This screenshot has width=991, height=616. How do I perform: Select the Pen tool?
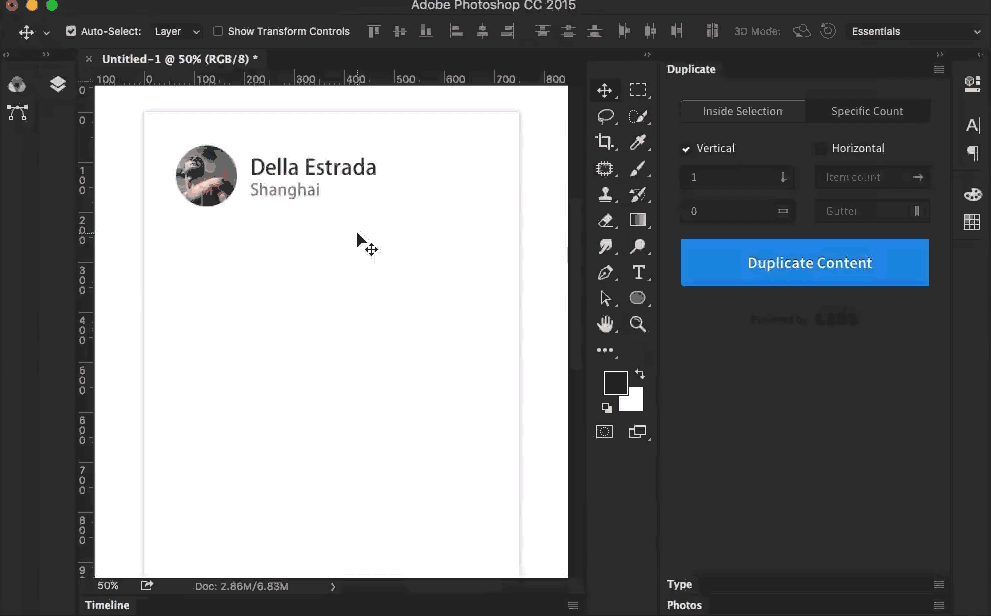(605, 272)
